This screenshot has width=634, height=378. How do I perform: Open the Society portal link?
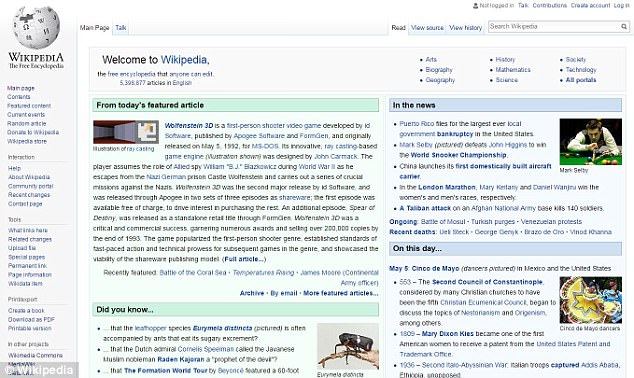(576, 59)
